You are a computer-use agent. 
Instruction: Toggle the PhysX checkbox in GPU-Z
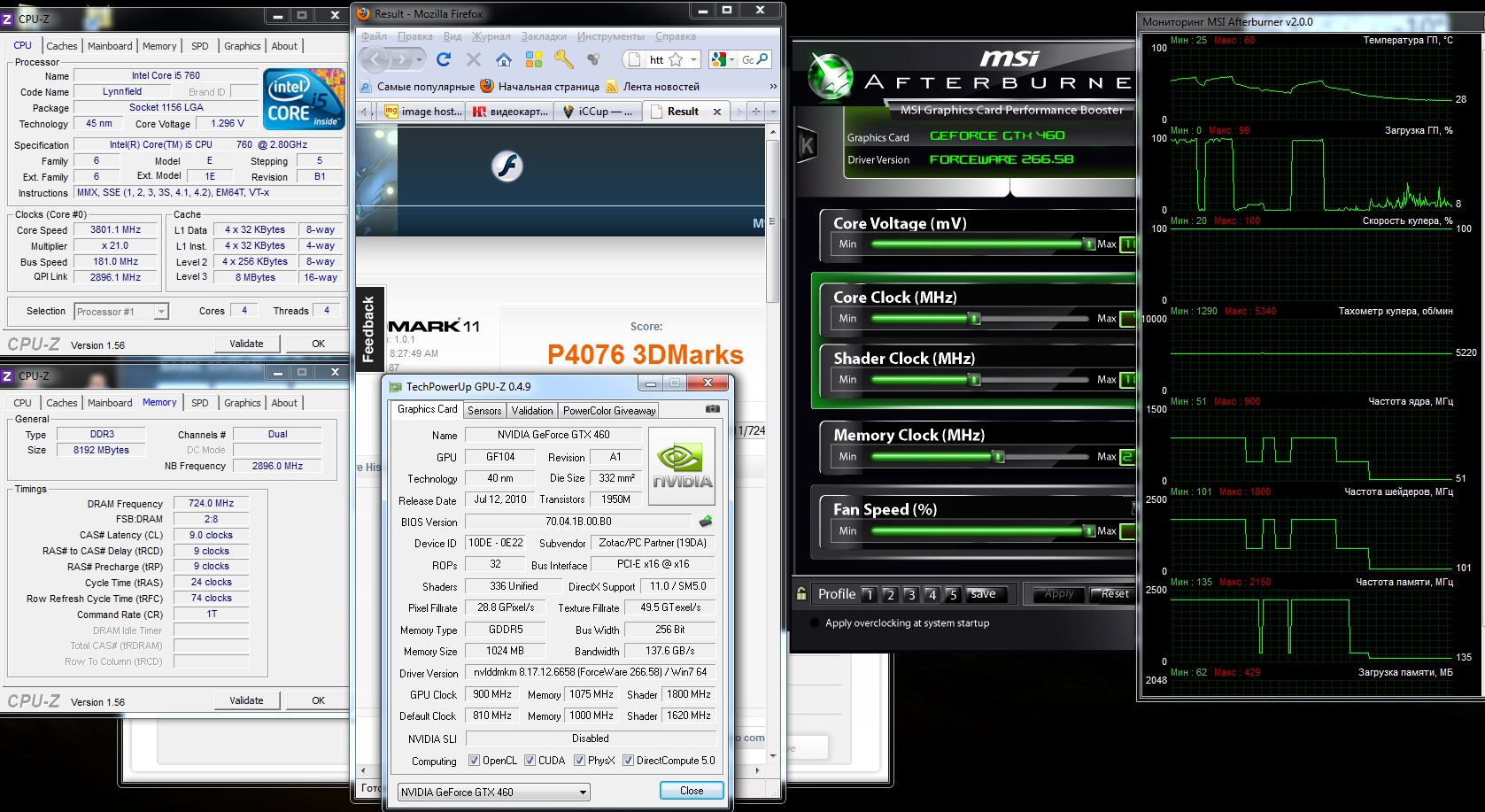click(579, 760)
